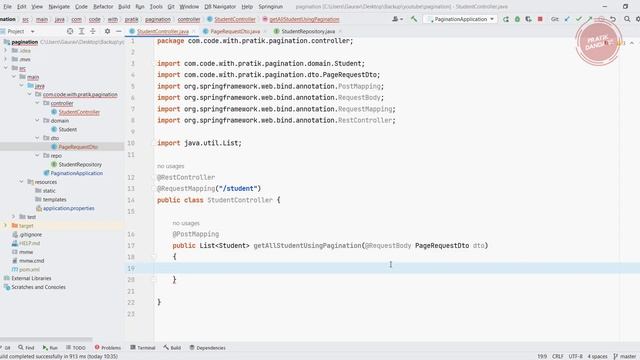Expand the .idea folder in tree
Viewport: 640px width, 360px height.
(x=6, y=51)
